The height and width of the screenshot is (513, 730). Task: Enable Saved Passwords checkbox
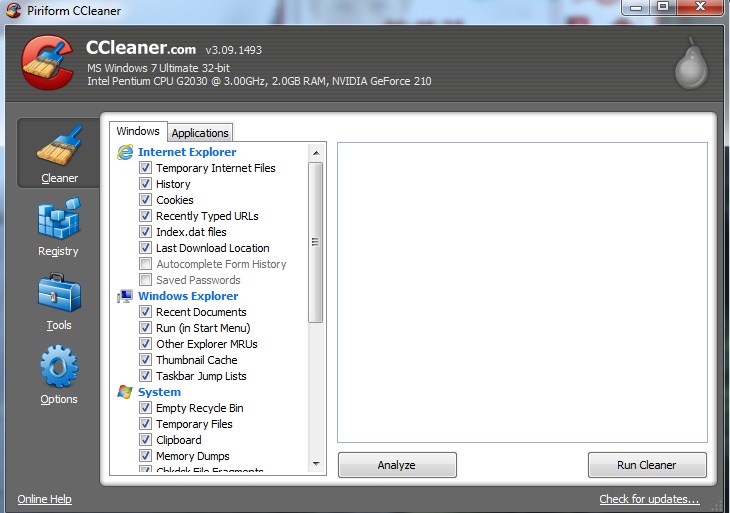(146, 279)
